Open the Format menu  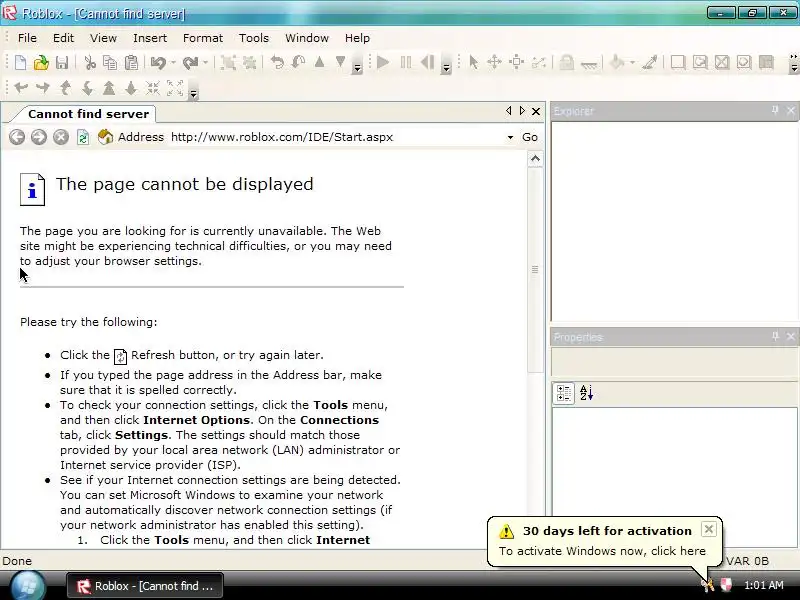pos(203,38)
